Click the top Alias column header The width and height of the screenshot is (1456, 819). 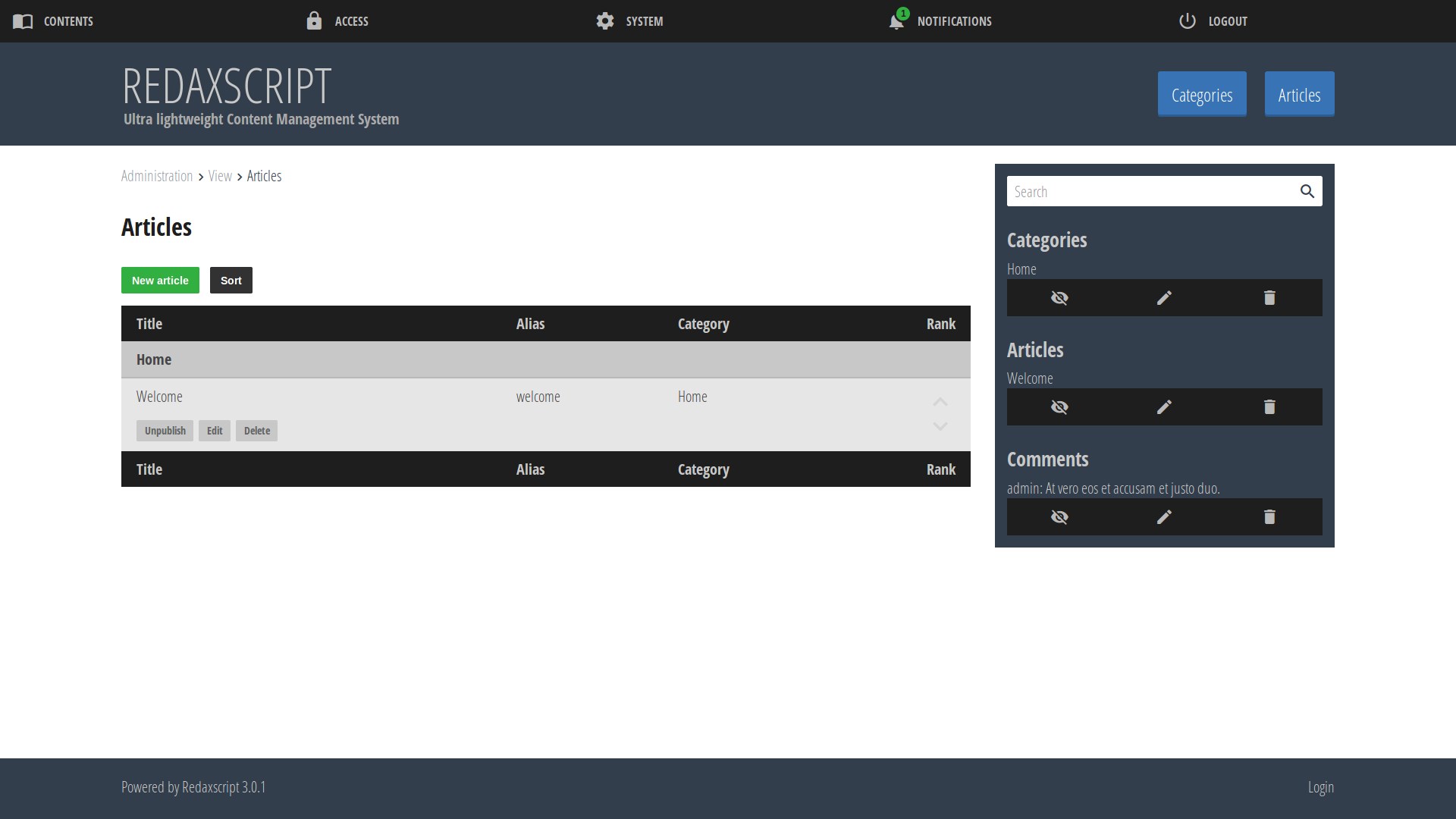point(530,324)
